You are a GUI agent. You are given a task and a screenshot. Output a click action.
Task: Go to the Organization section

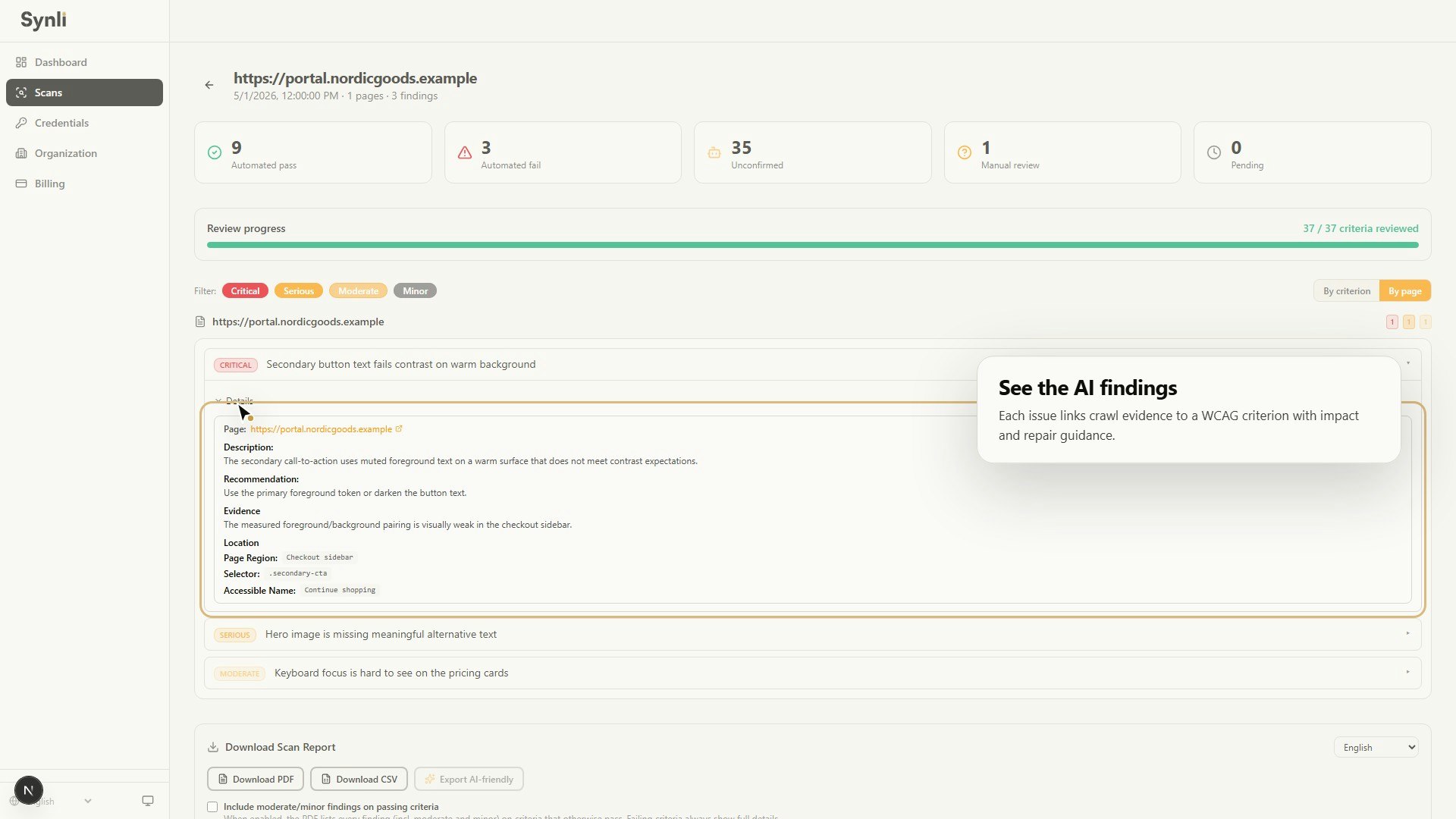(x=84, y=153)
